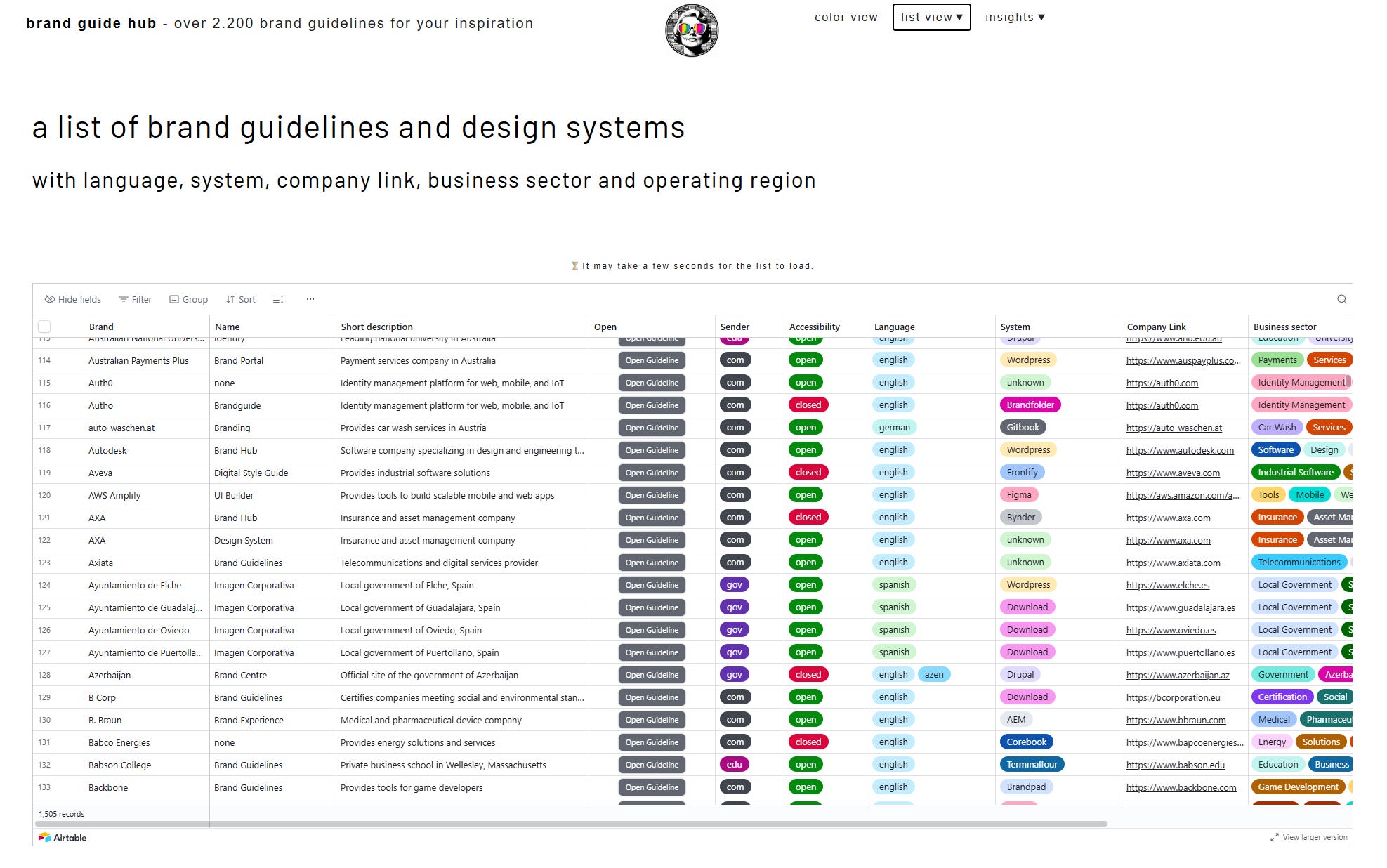This screenshot has width=1387, height=868.
Task: Click the search magnifier icon in table
Action: click(x=1341, y=299)
